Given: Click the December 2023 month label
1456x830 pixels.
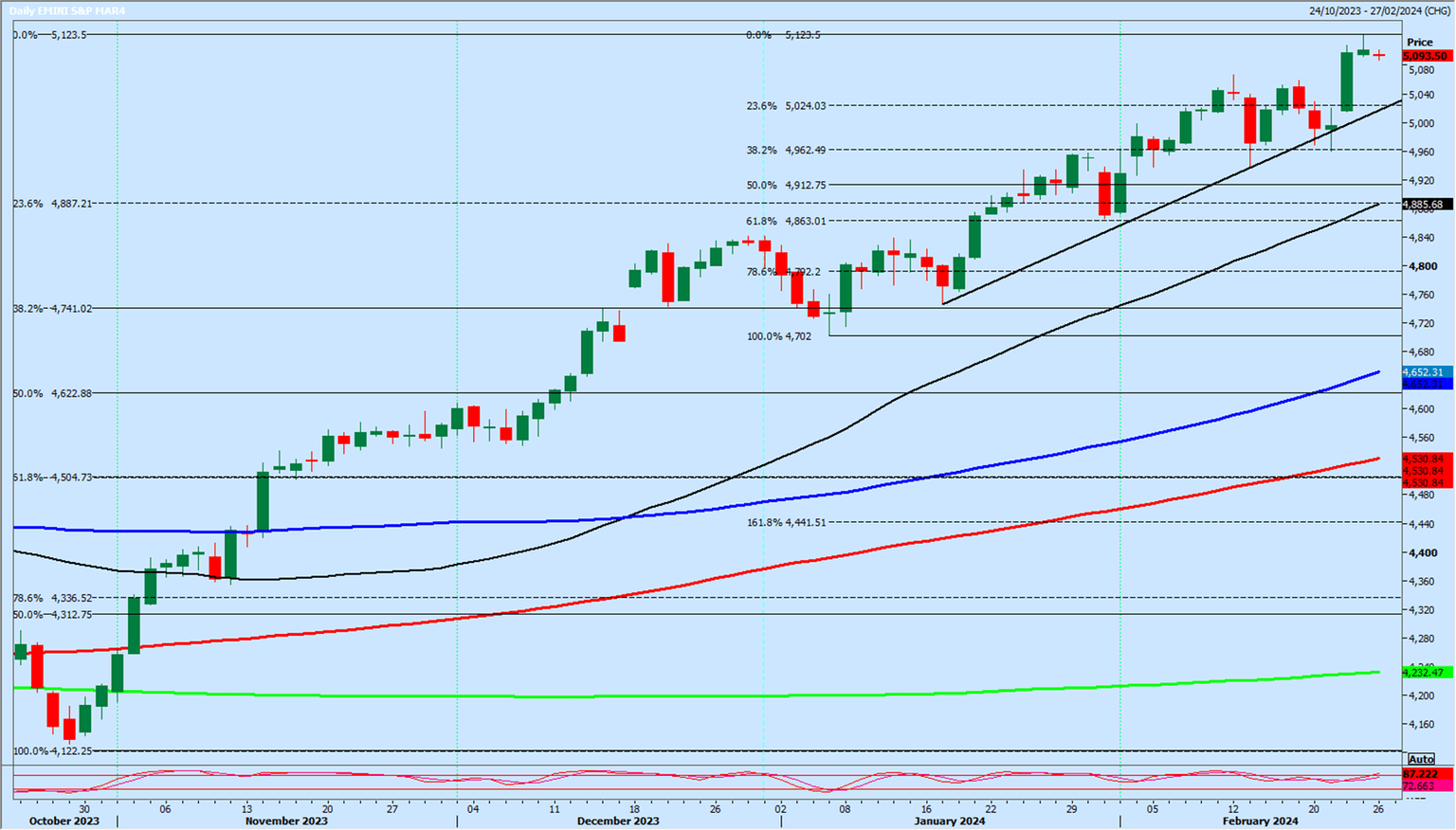Looking at the screenshot, I should [618, 821].
